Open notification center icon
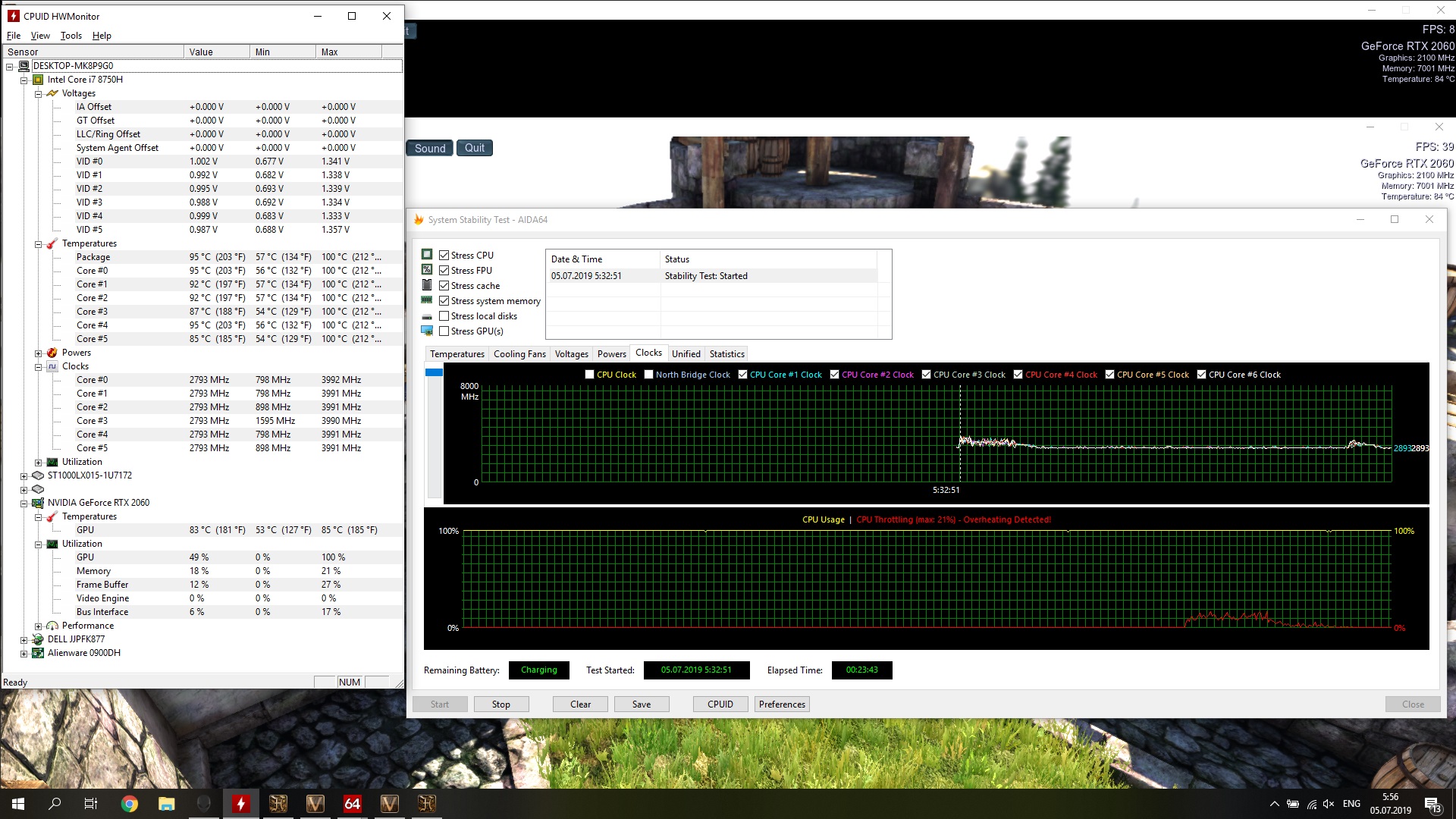The image size is (1456, 819). click(x=1432, y=804)
